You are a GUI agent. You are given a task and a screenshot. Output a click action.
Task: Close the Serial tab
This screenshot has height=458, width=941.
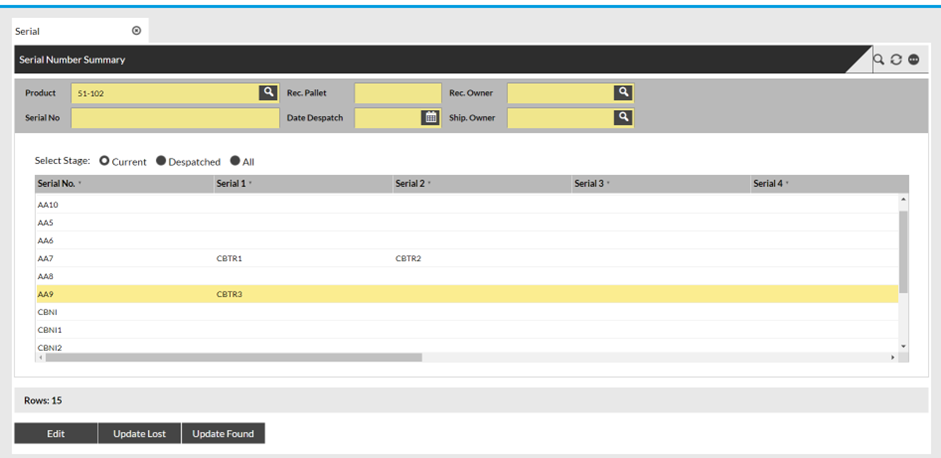[136, 31]
